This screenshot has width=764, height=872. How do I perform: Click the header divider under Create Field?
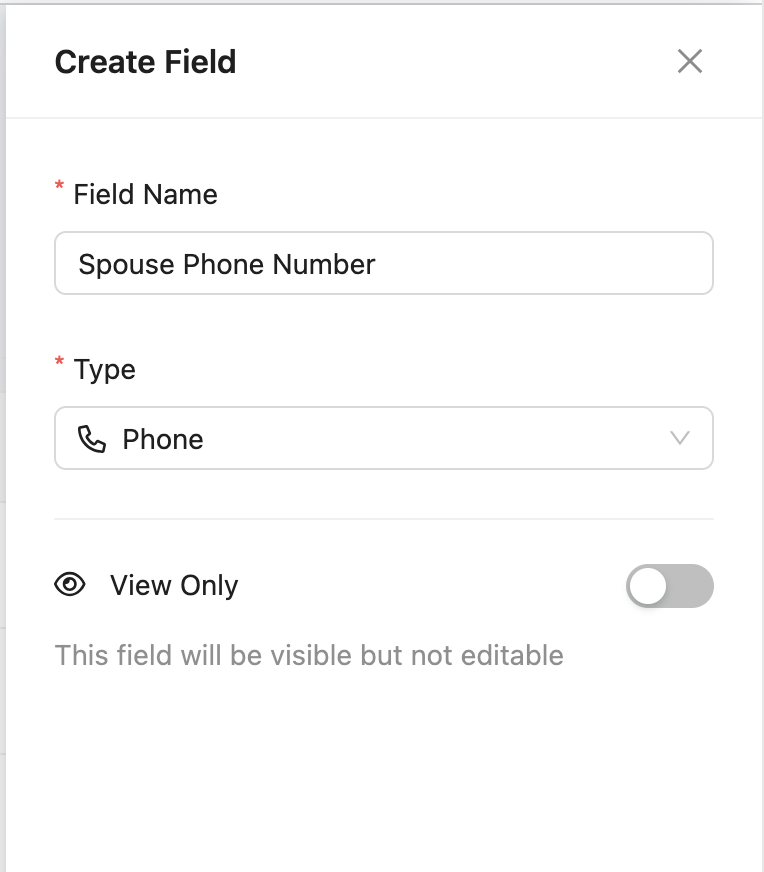pyautogui.click(x=383, y=118)
